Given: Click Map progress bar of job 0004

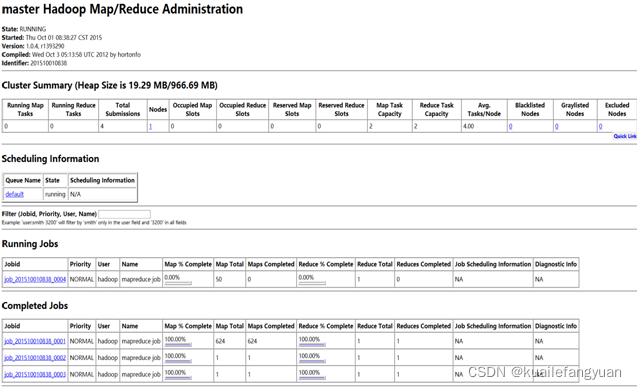Looking at the screenshot, I should [178, 283].
